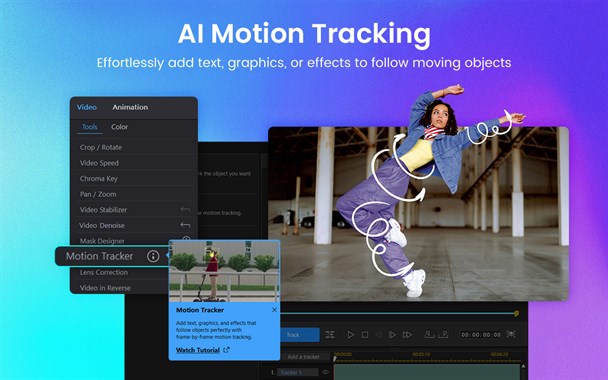Click the snapshot icon right of timecode
608x380 pixels.
tap(511, 334)
